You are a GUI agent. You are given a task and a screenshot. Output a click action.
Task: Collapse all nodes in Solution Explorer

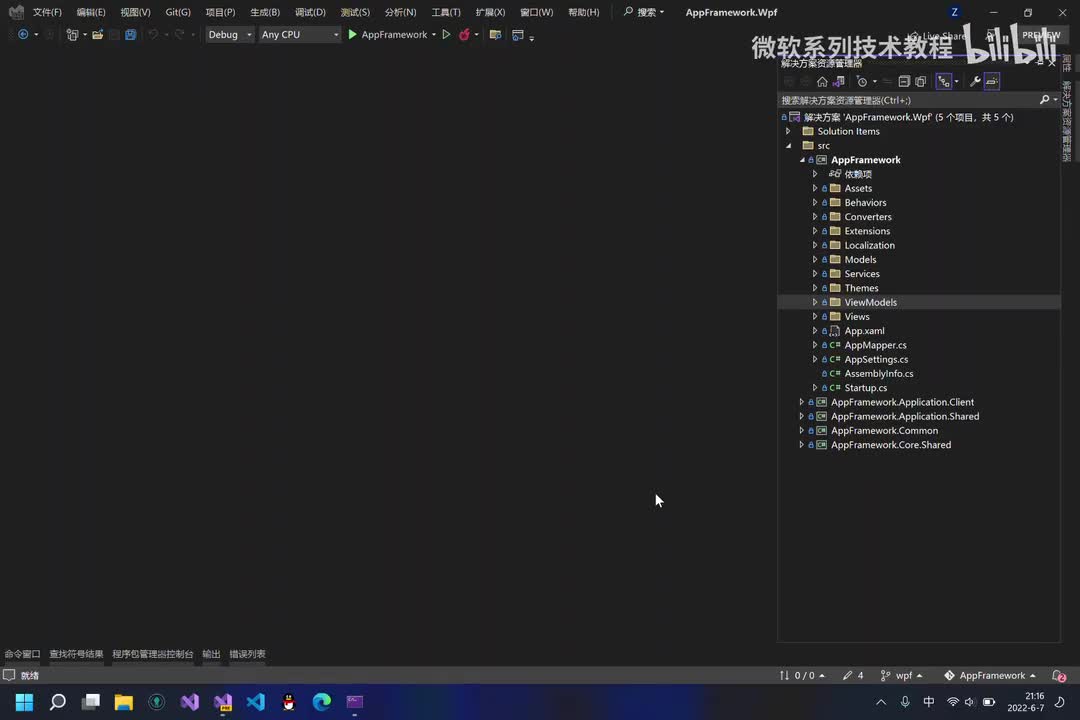click(x=904, y=82)
